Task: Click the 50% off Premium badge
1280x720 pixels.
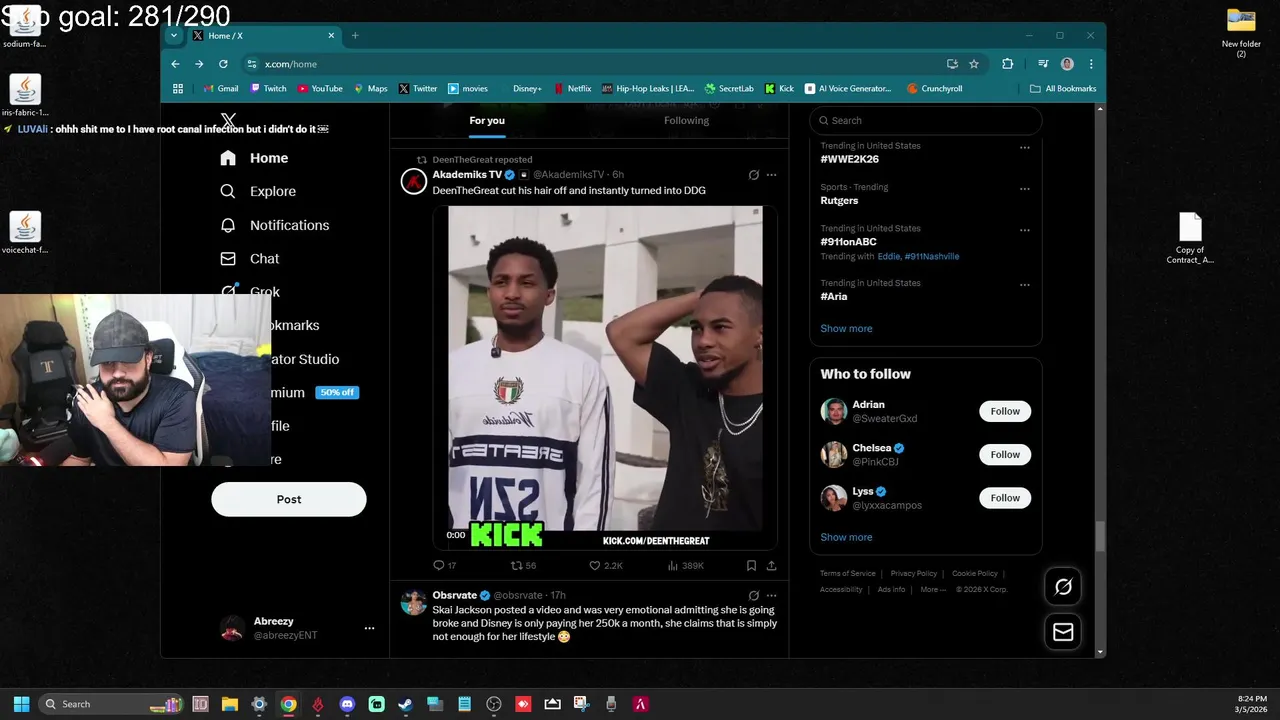Action: (337, 392)
